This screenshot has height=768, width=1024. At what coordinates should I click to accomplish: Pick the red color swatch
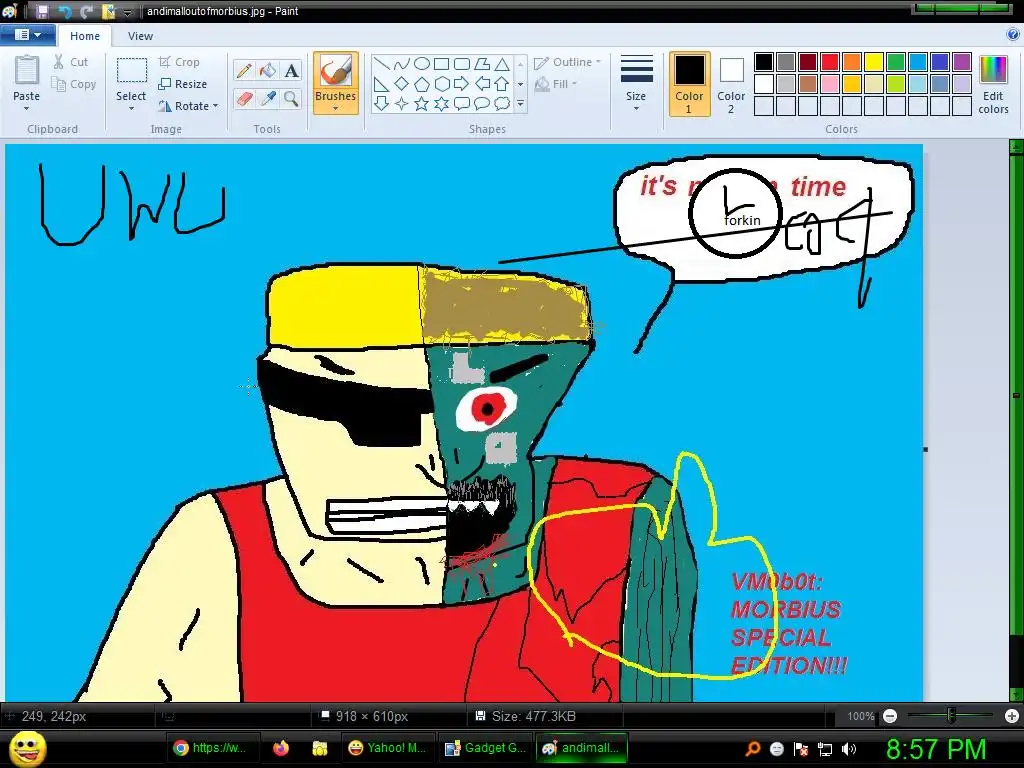pyautogui.click(x=830, y=62)
